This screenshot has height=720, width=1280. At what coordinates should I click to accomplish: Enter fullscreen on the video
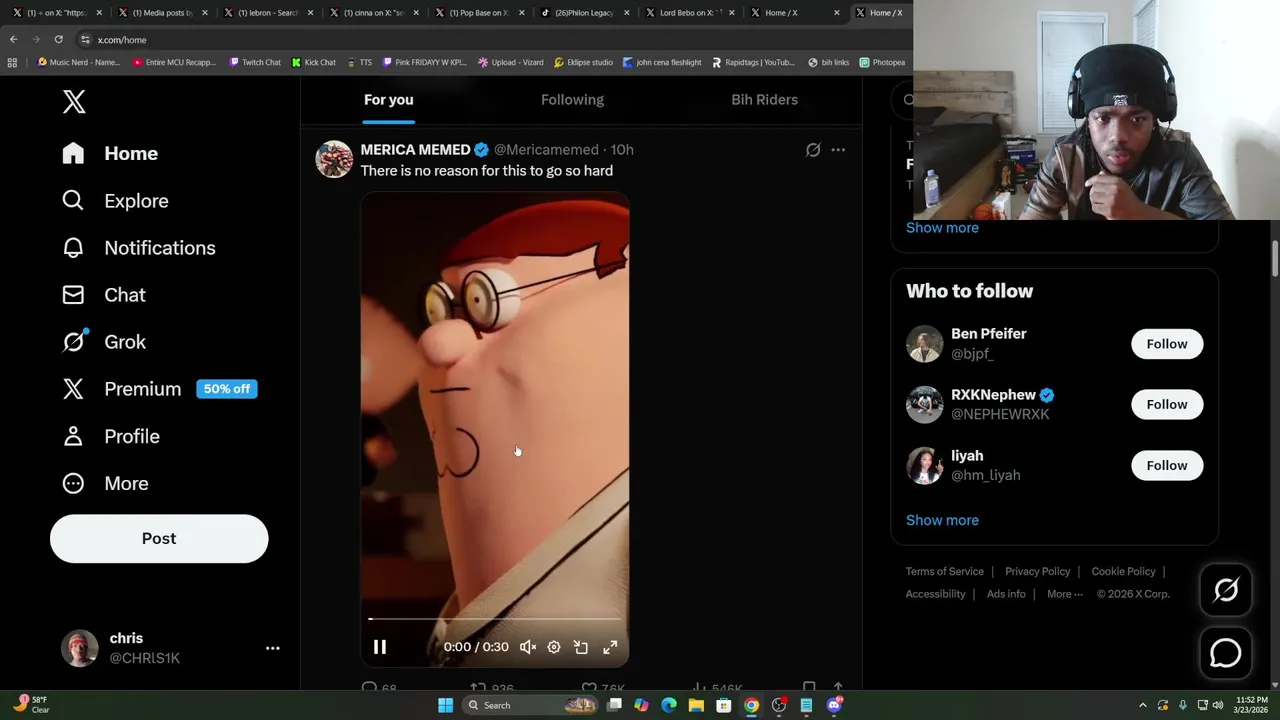[610, 647]
